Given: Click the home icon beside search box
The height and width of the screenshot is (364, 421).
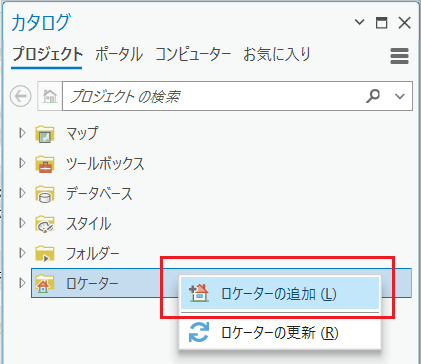Looking at the screenshot, I should (50, 96).
